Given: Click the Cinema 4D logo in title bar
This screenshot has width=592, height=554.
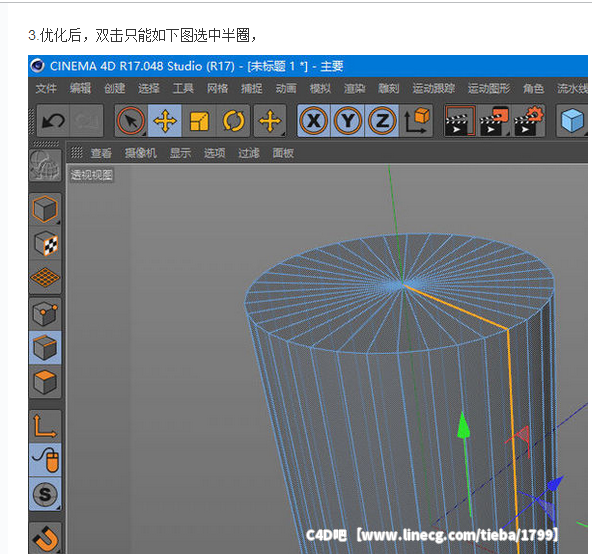Looking at the screenshot, I should pyautogui.click(x=37, y=66).
